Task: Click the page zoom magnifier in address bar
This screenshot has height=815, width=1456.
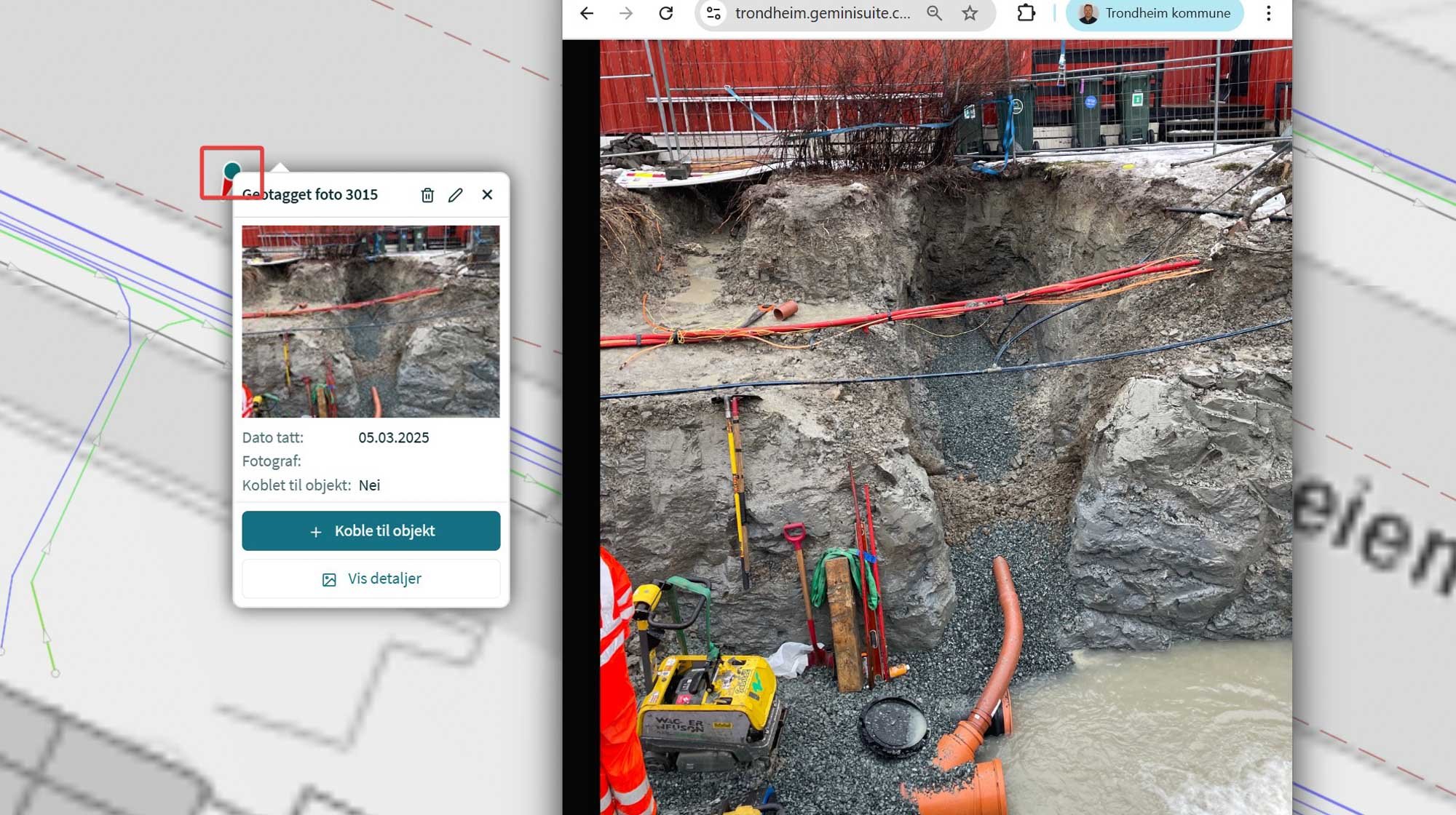Action: click(x=935, y=13)
